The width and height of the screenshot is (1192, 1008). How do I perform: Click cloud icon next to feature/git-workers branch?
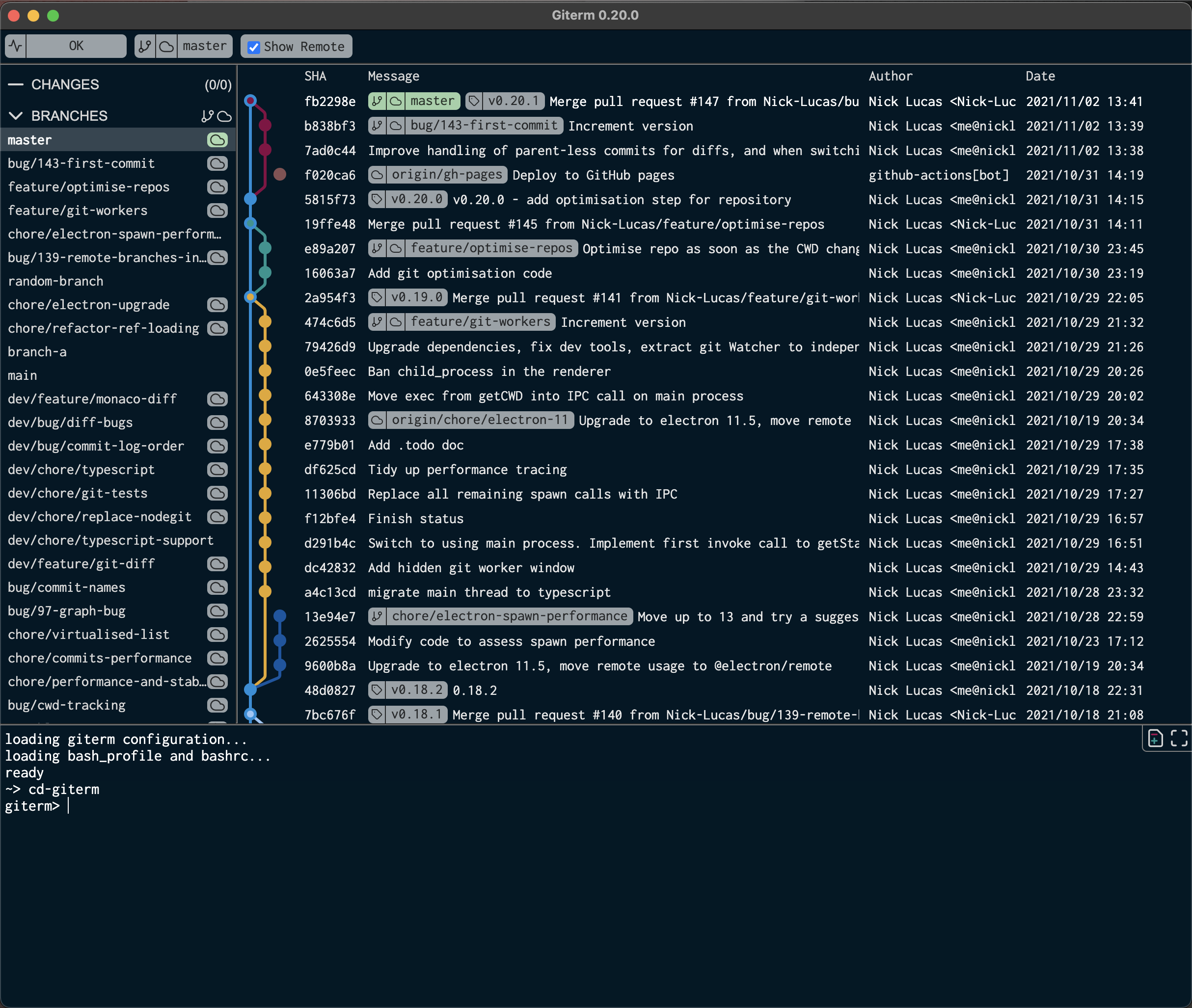(x=217, y=211)
